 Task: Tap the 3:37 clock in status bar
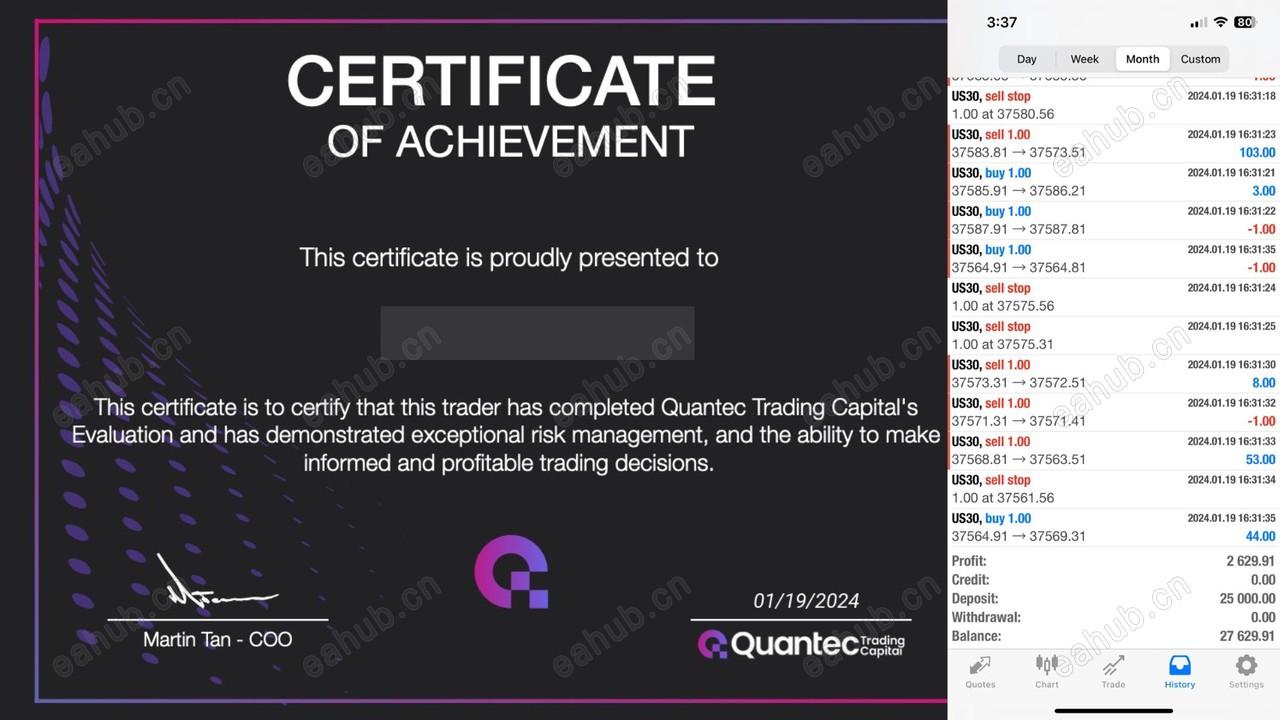pos(1002,22)
